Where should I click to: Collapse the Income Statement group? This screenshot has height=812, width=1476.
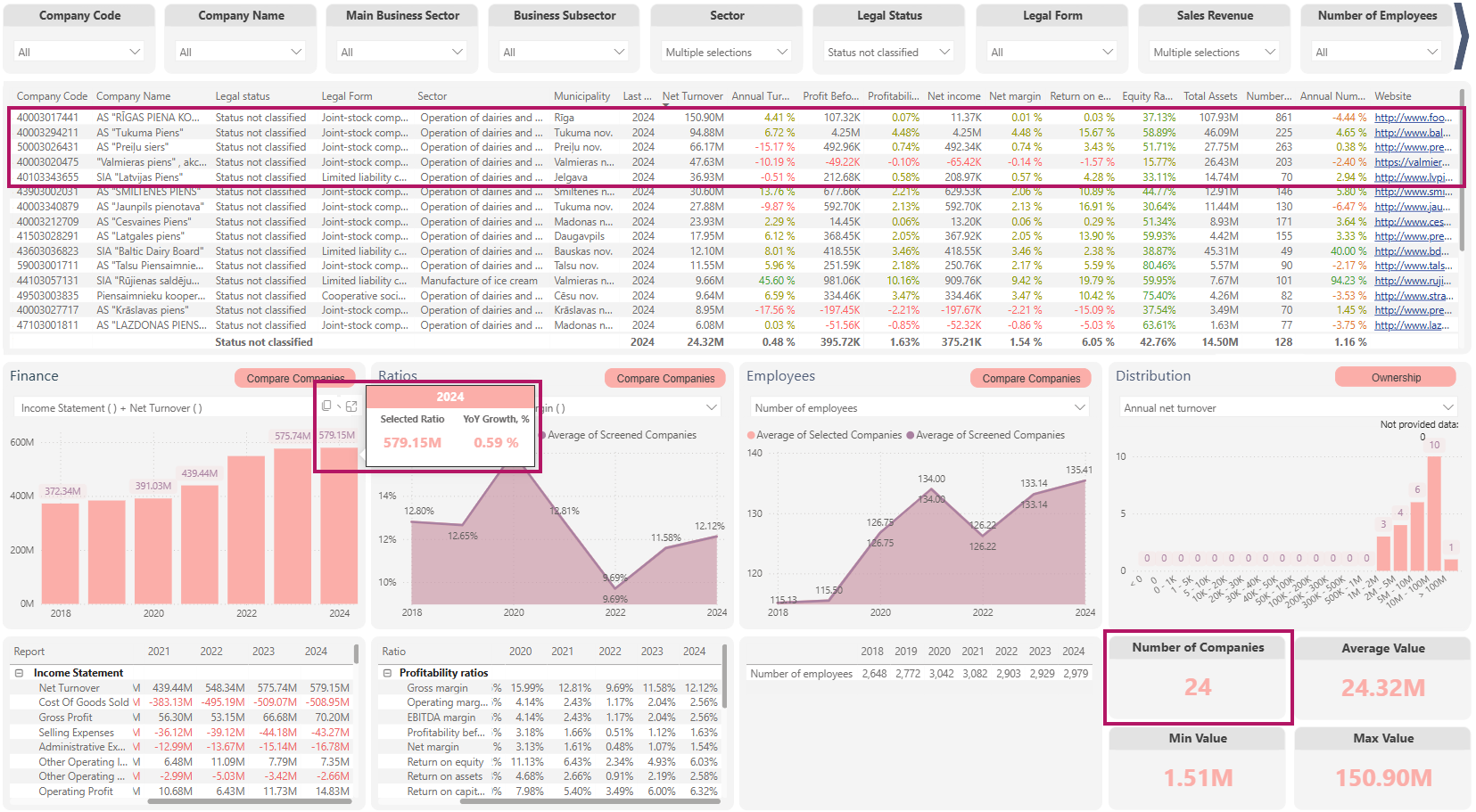pyautogui.click(x=19, y=673)
